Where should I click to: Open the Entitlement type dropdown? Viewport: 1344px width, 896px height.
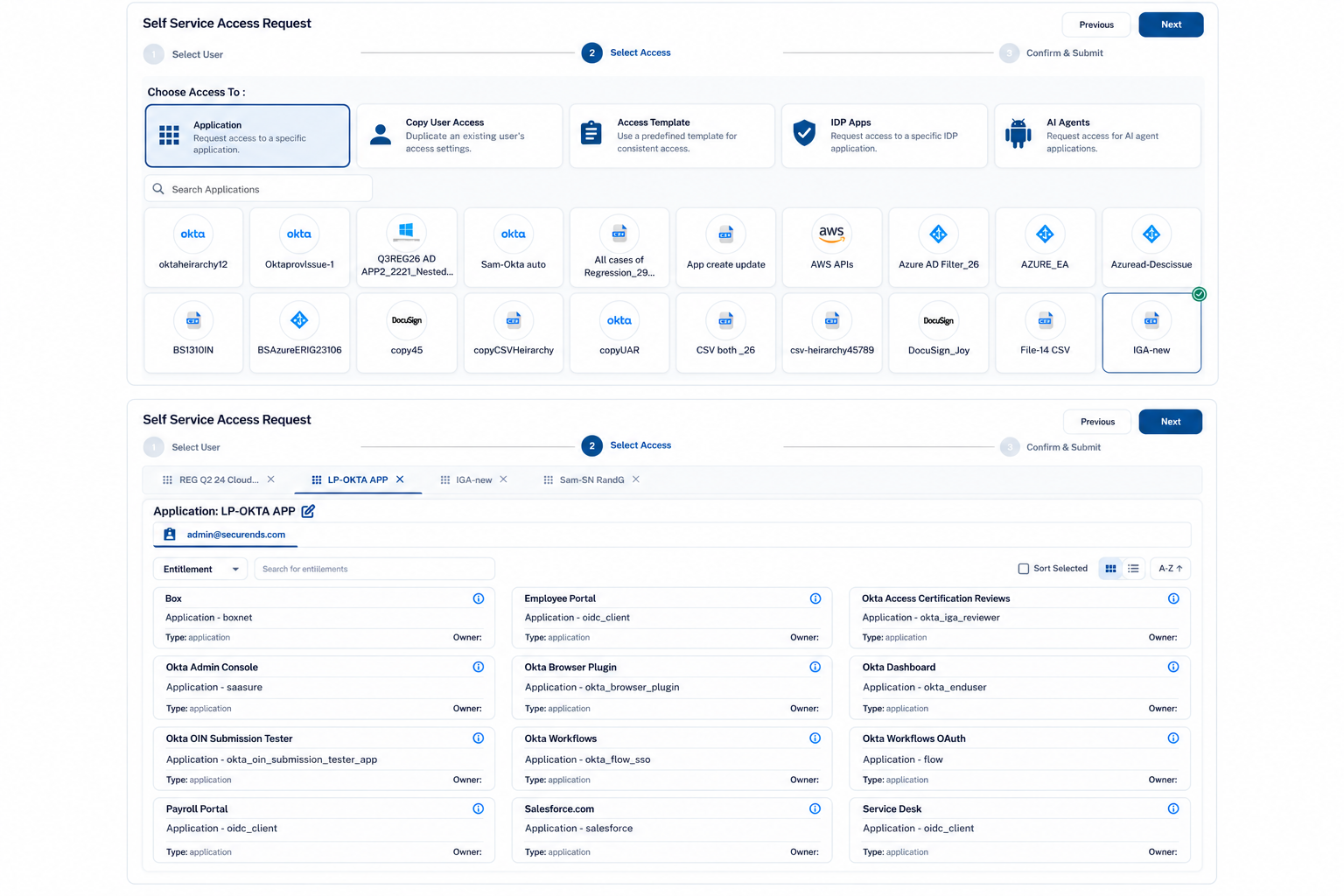click(200, 569)
